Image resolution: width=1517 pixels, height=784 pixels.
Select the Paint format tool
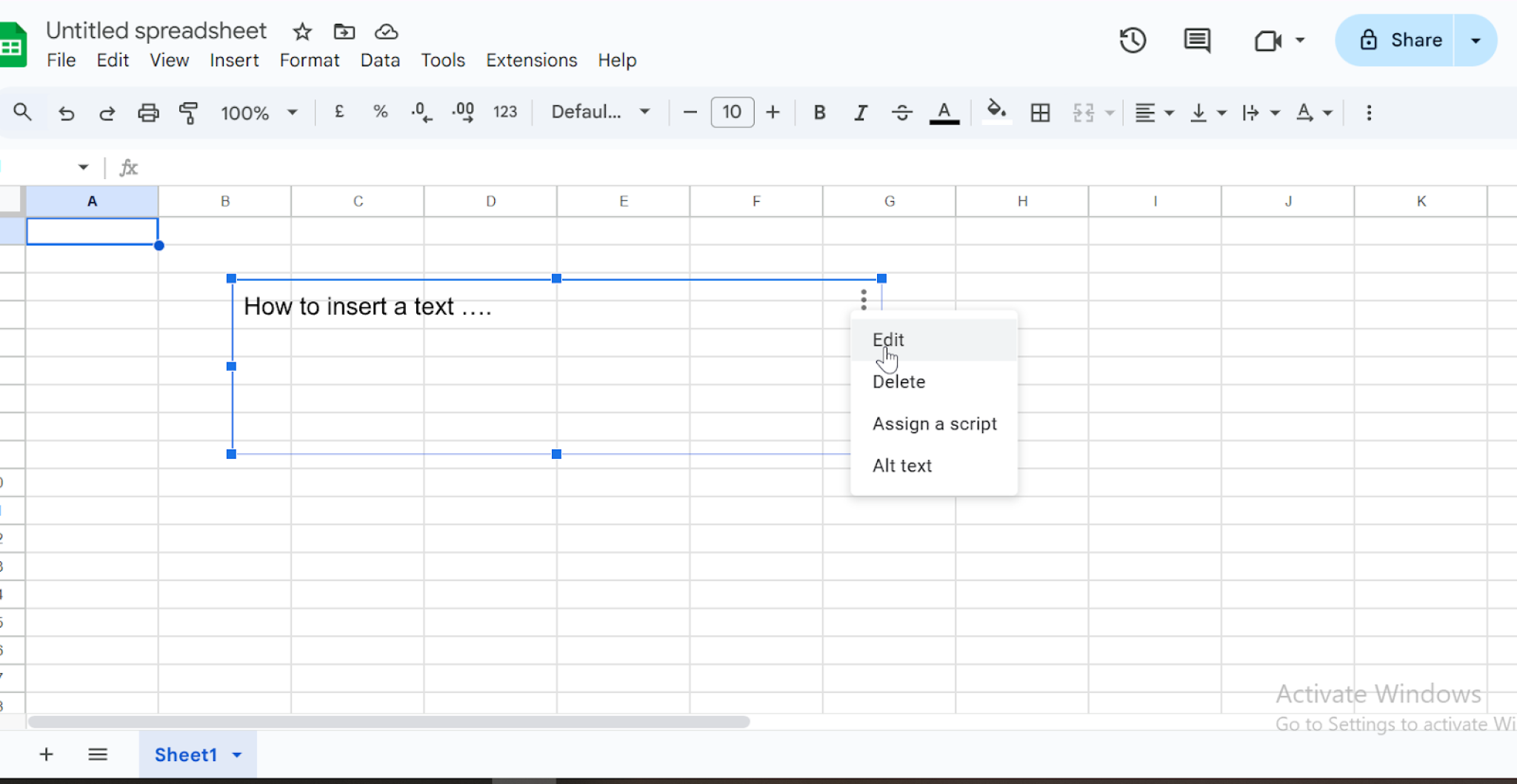(x=189, y=113)
